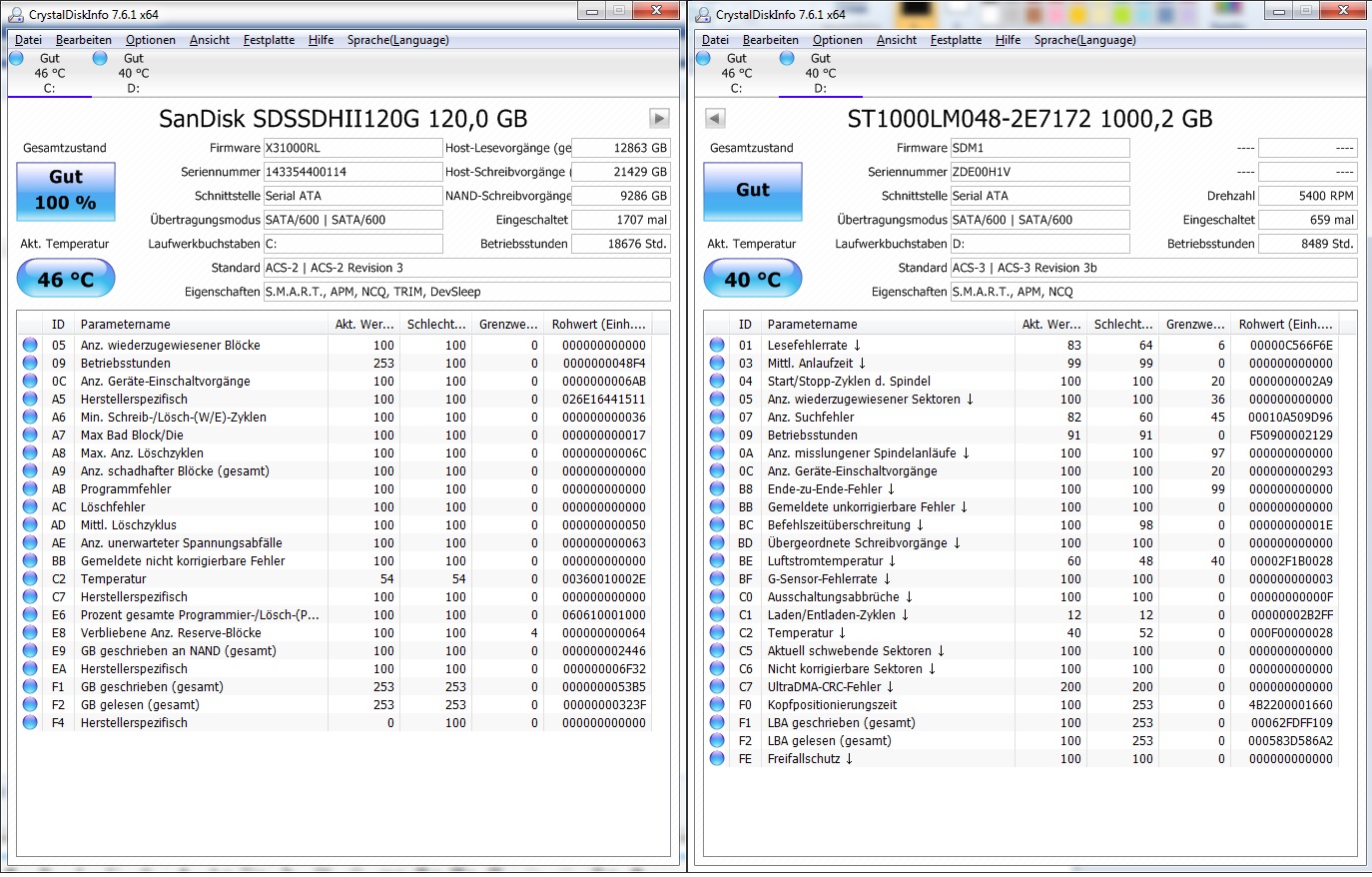1372x877 pixels.
Task: Open the Sprache(Language) menu in the SanDisk window
Action: tap(398, 40)
